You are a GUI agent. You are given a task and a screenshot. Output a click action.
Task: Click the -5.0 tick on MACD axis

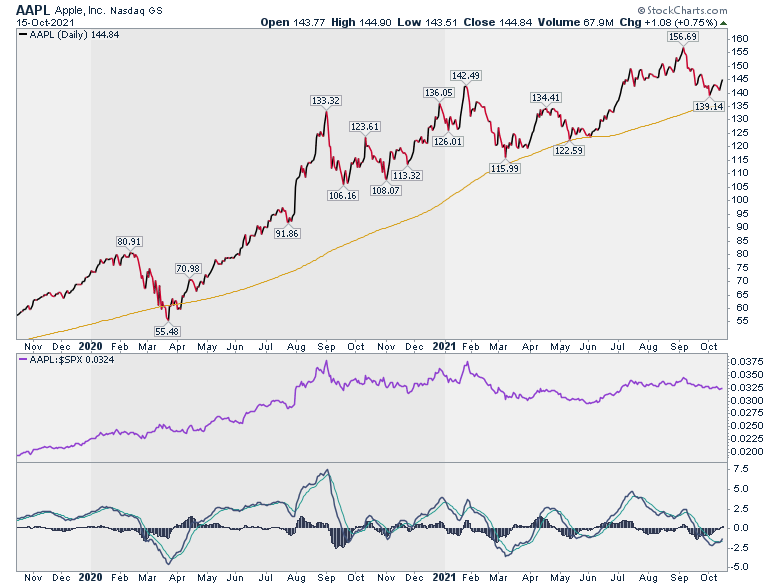click(x=739, y=567)
